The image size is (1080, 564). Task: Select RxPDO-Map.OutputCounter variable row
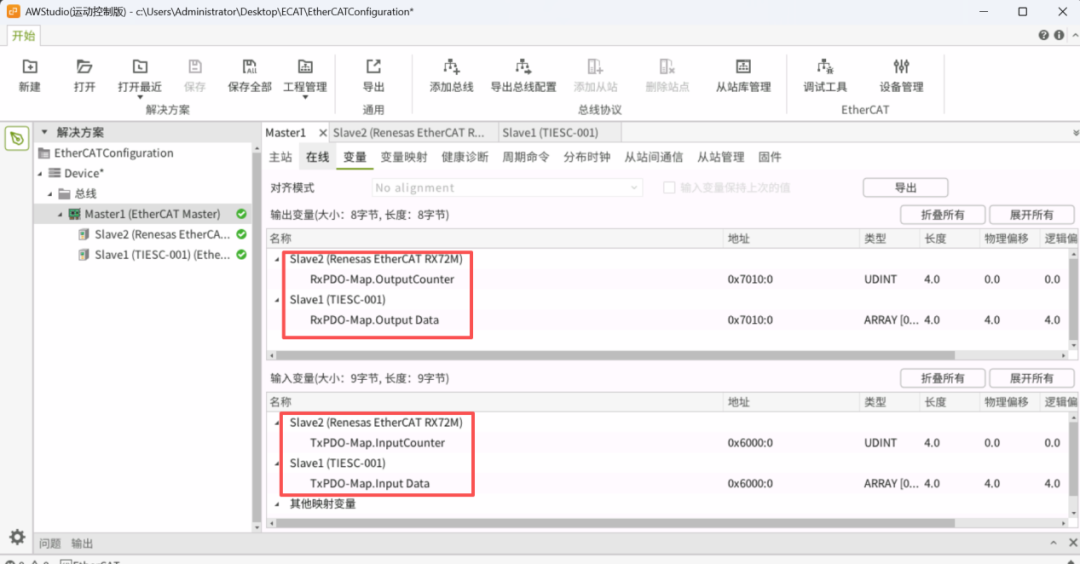668,280
